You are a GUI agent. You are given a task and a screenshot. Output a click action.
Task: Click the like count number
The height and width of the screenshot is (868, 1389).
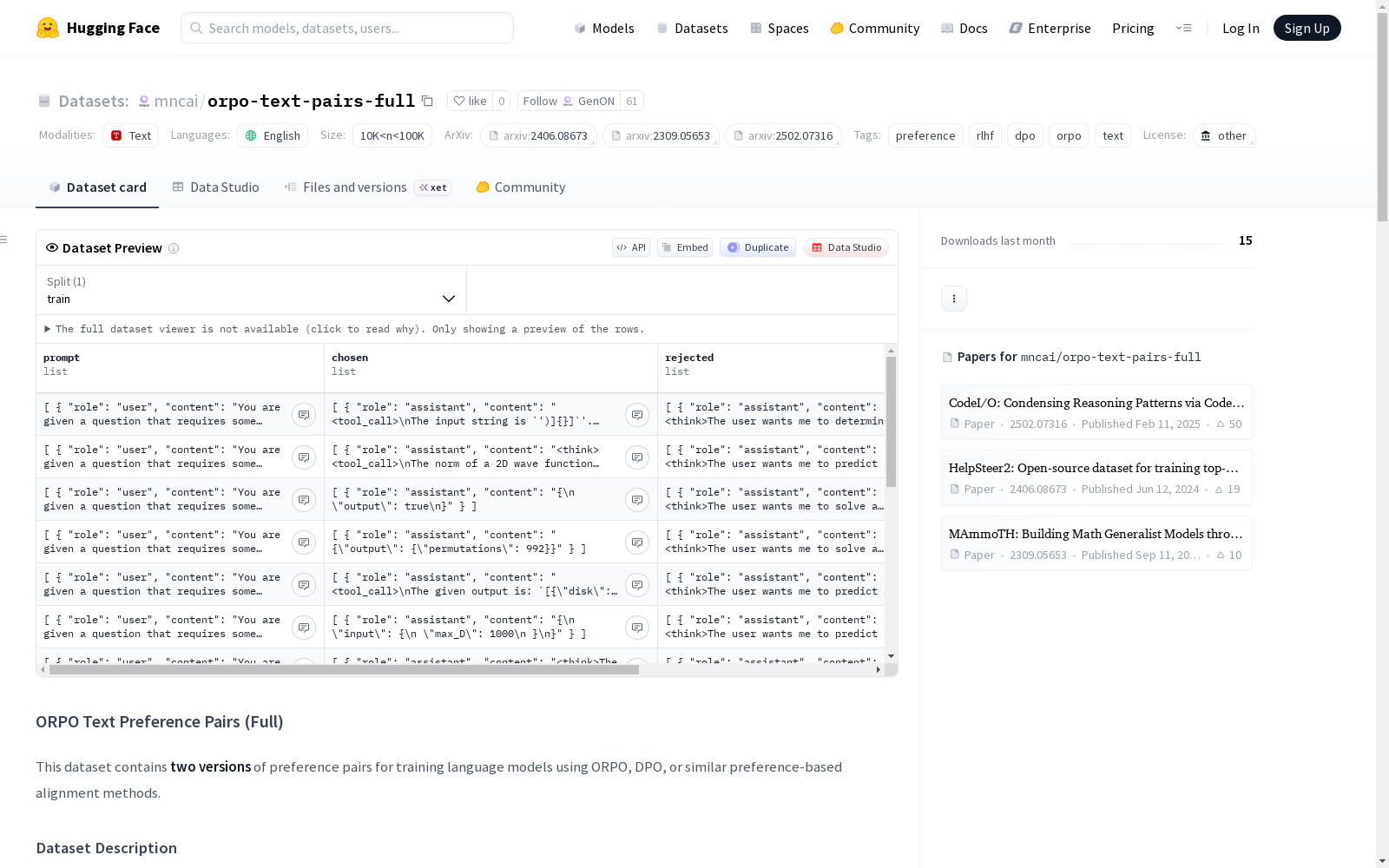coord(502,101)
